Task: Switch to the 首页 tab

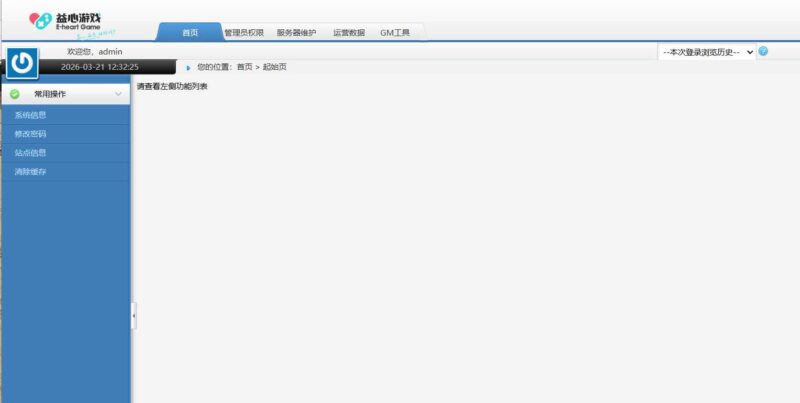Action: click(190, 33)
